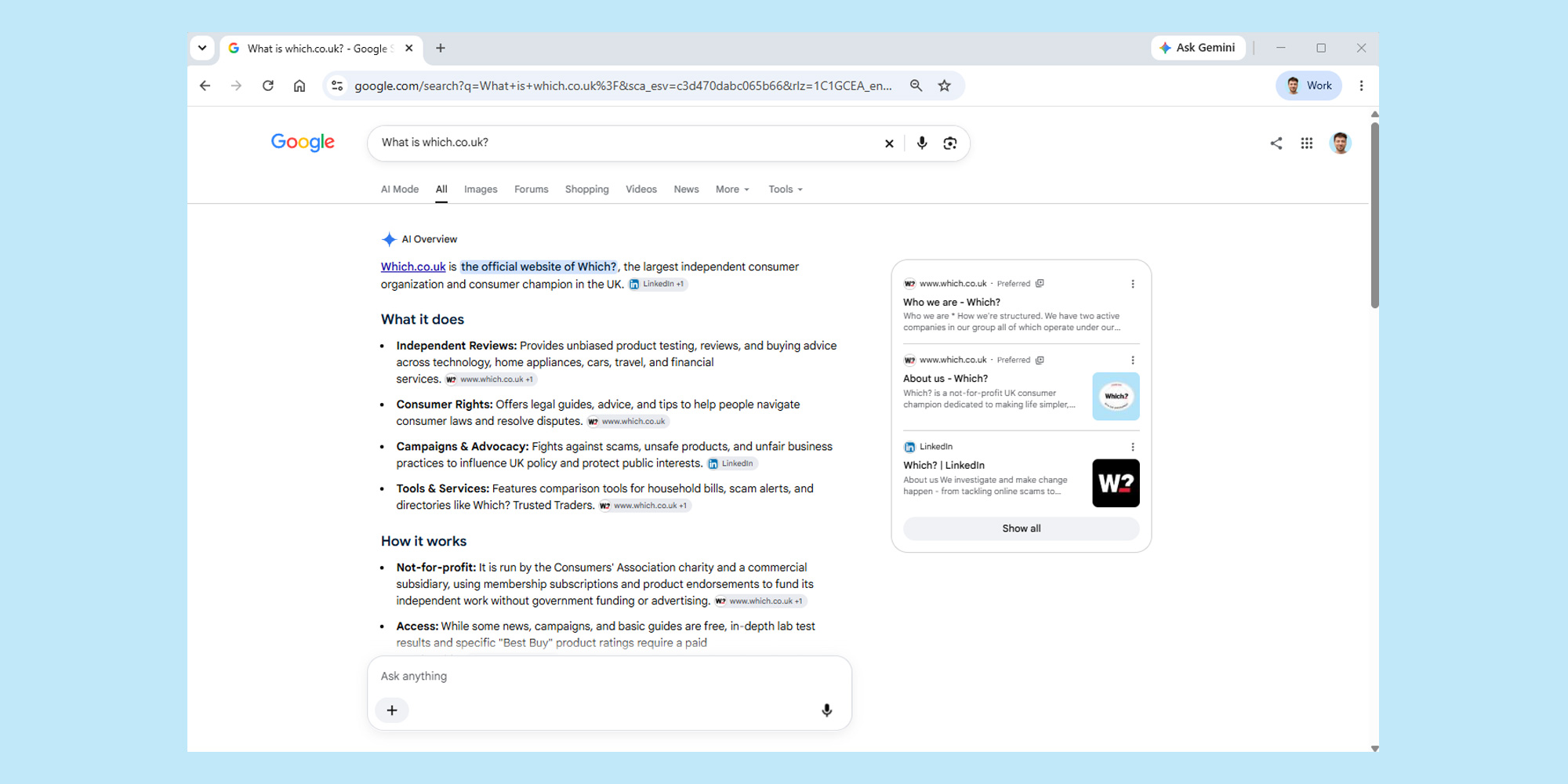The height and width of the screenshot is (784, 1568).
Task: Close the 'What is which.co.uk?' tab
Action: tap(409, 48)
